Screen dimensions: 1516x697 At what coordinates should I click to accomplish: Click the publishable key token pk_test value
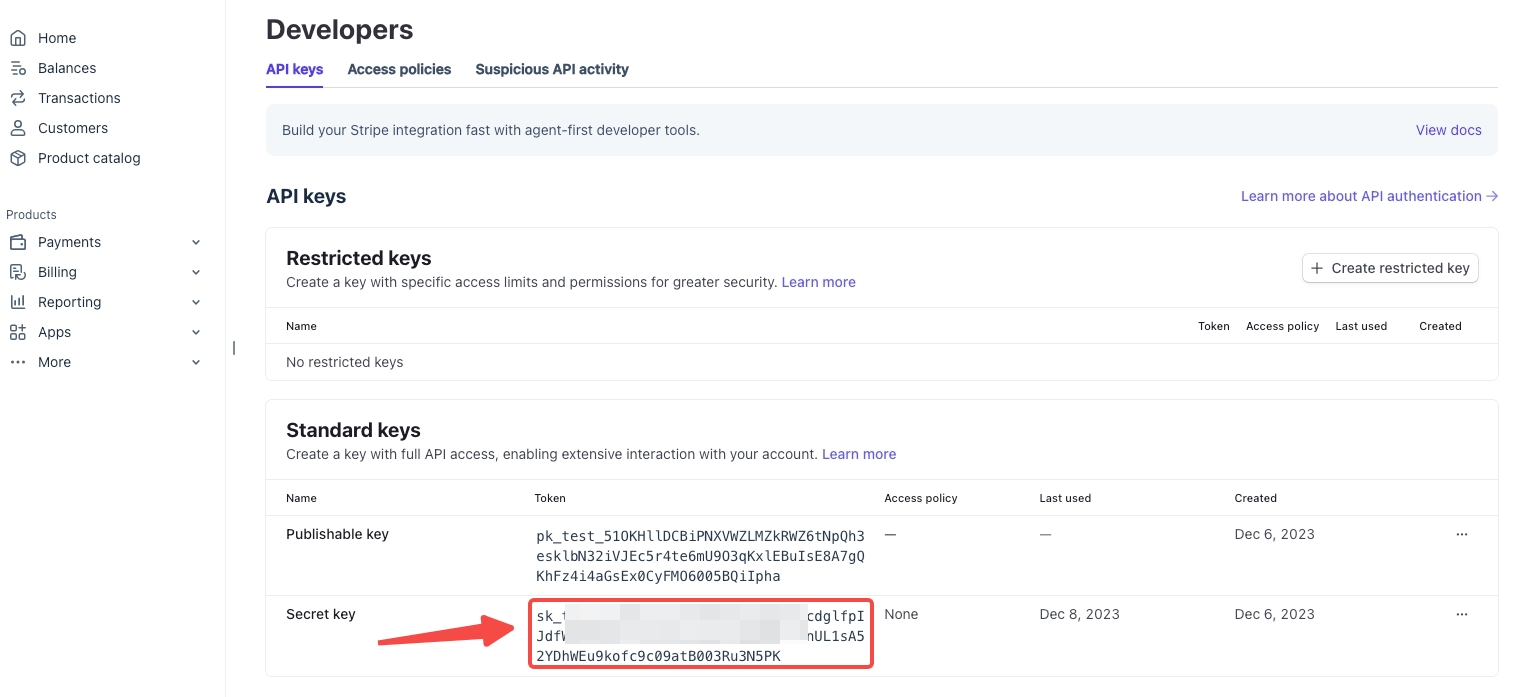[700, 556]
